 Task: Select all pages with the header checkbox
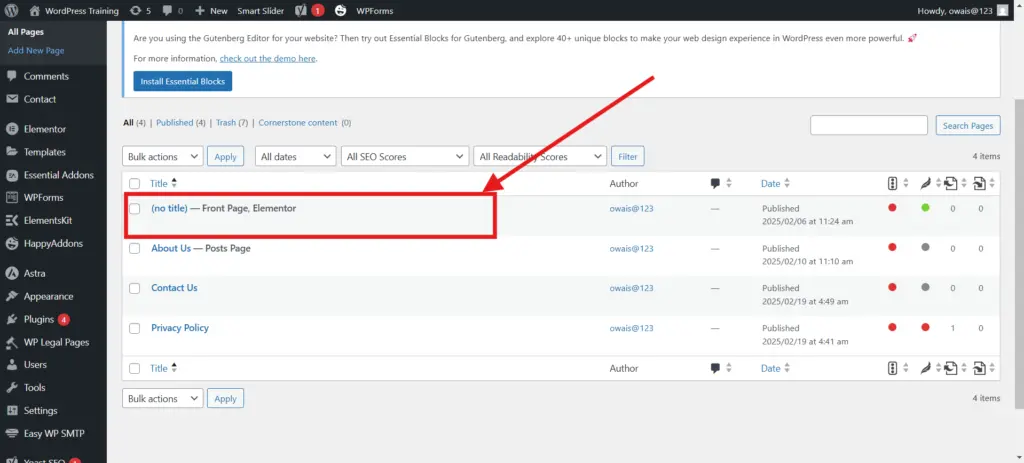[x=135, y=184]
